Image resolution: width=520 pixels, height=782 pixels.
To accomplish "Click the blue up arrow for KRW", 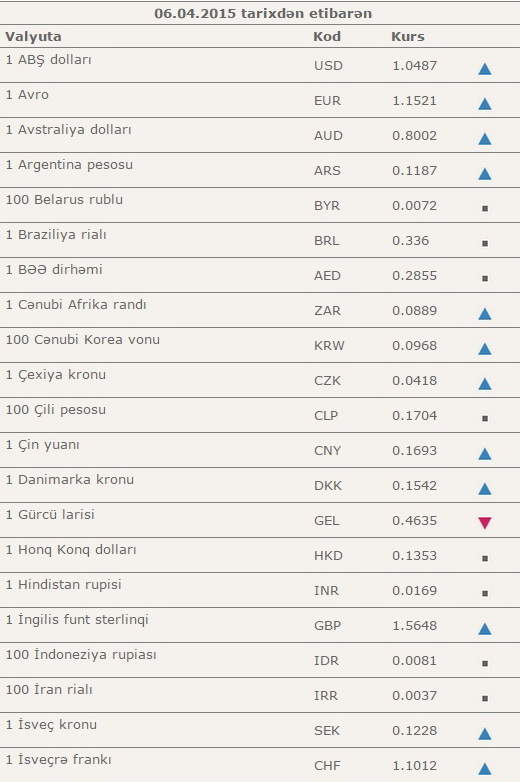I will click(485, 349).
